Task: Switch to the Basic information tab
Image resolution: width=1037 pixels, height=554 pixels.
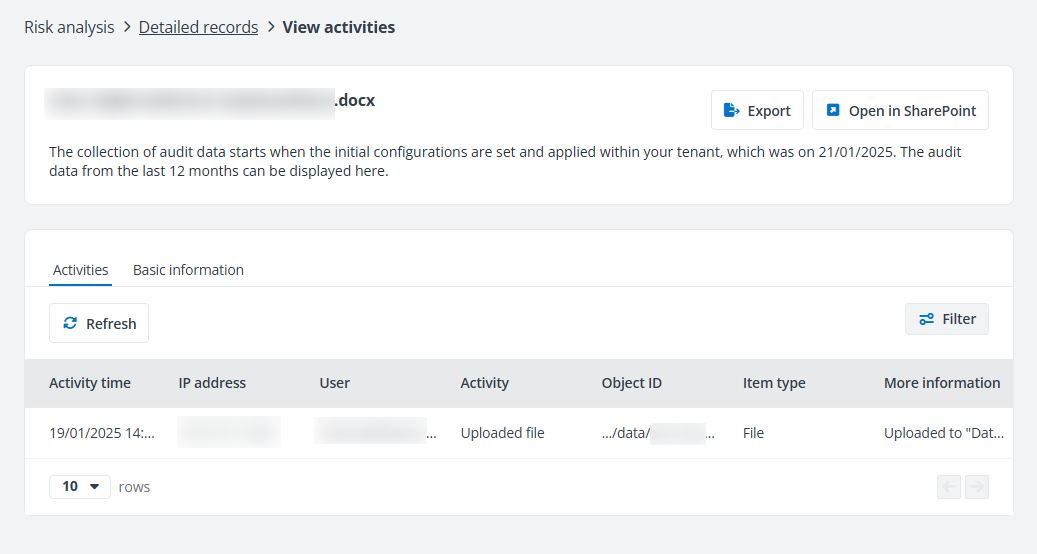Action: coord(188,270)
